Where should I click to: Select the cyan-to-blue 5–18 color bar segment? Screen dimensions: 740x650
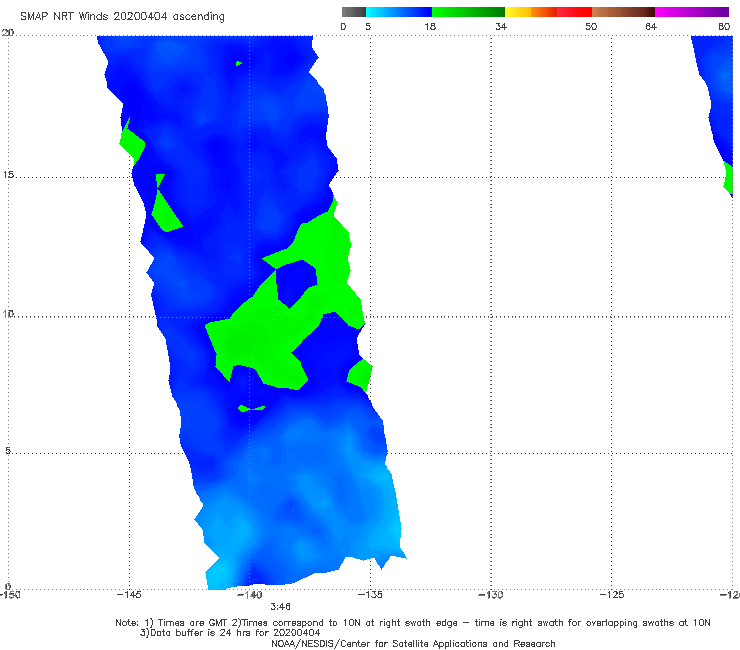[x=399, y=12]
